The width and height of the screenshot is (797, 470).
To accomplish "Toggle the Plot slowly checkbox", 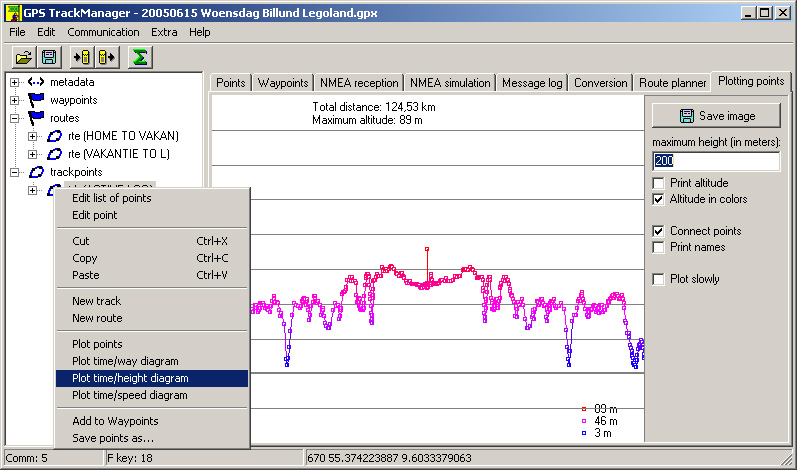I will coord(658,279).
